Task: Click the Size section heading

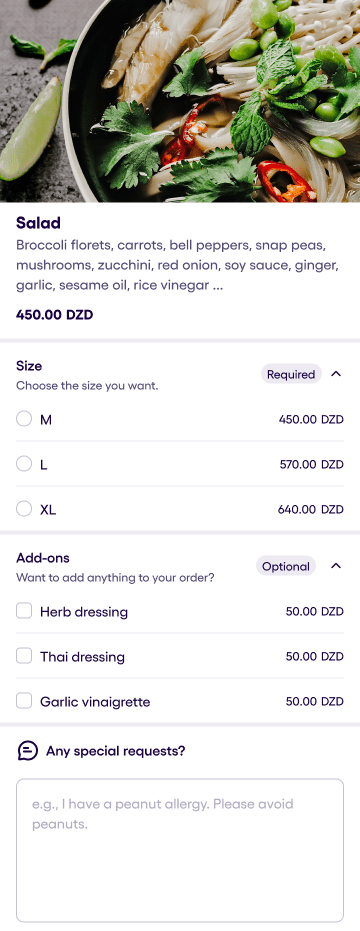Action: [x=29, y=366]
